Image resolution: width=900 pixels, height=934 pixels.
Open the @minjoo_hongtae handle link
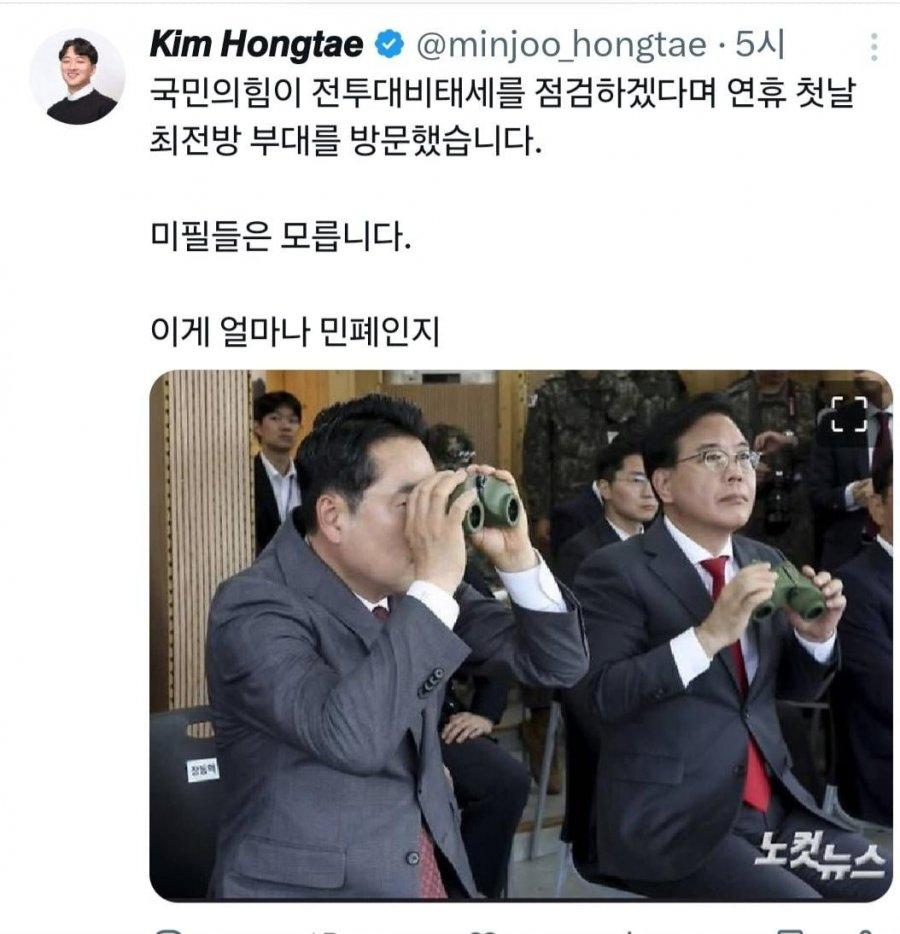561,45
